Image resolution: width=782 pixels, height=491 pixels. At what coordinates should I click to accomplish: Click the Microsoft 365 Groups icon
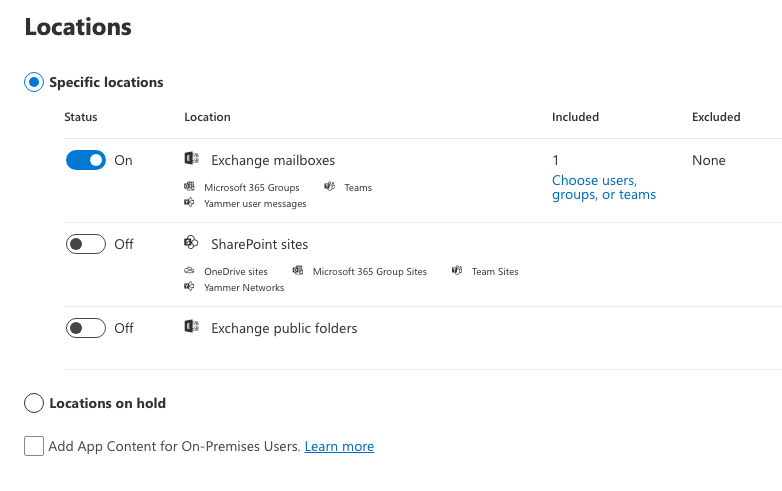coord(189,187)
